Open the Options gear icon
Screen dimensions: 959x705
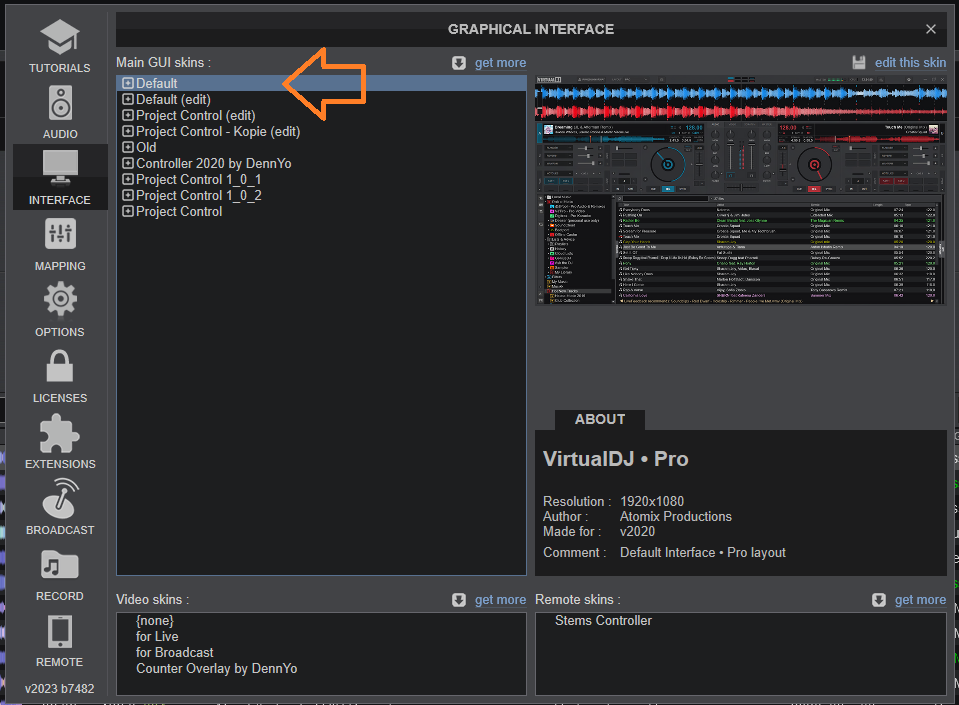click(x=60, y=299)
